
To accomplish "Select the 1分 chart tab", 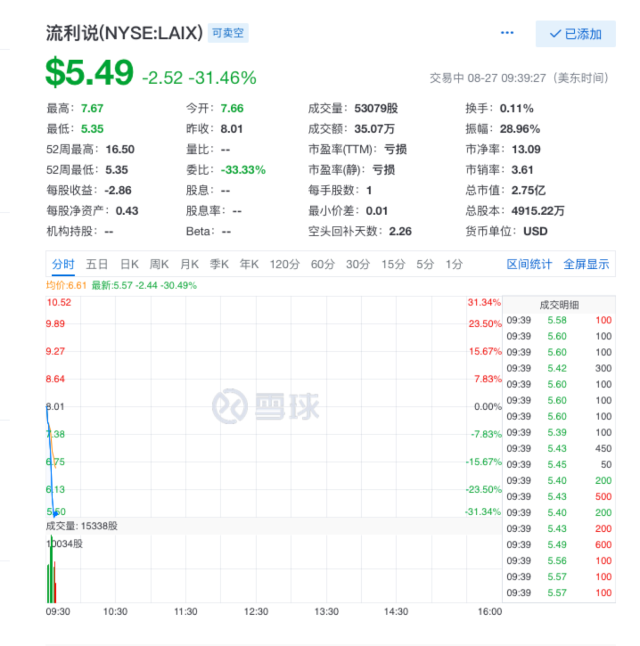I will 454,264.
